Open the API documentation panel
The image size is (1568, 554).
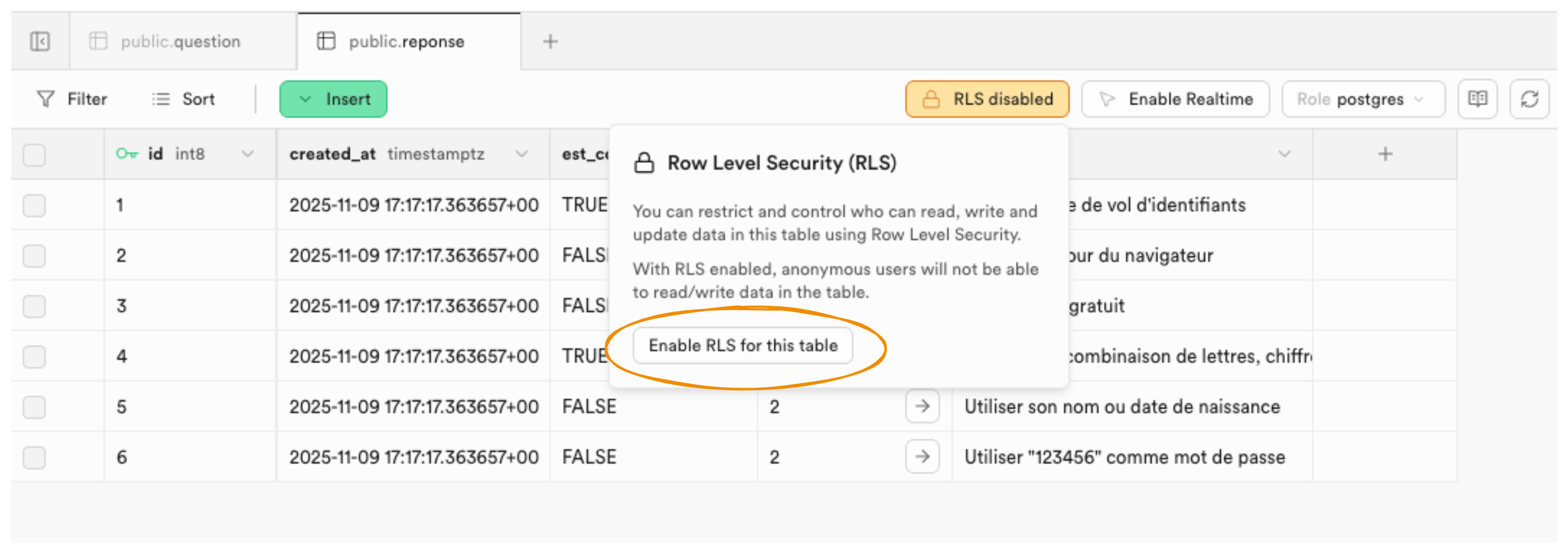pos(1479,99)
